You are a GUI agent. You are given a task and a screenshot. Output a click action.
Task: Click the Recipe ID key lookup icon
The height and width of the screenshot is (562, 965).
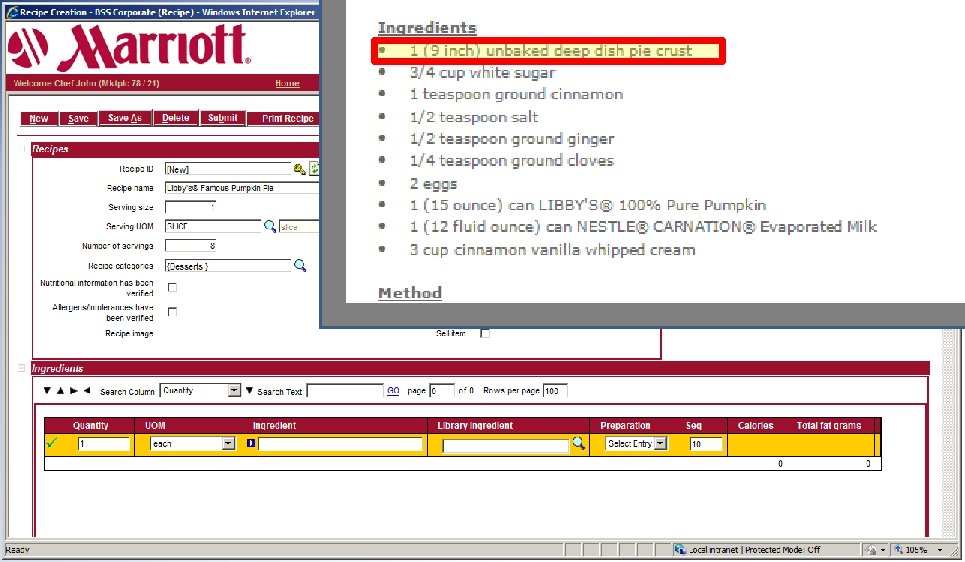[300, 169]
